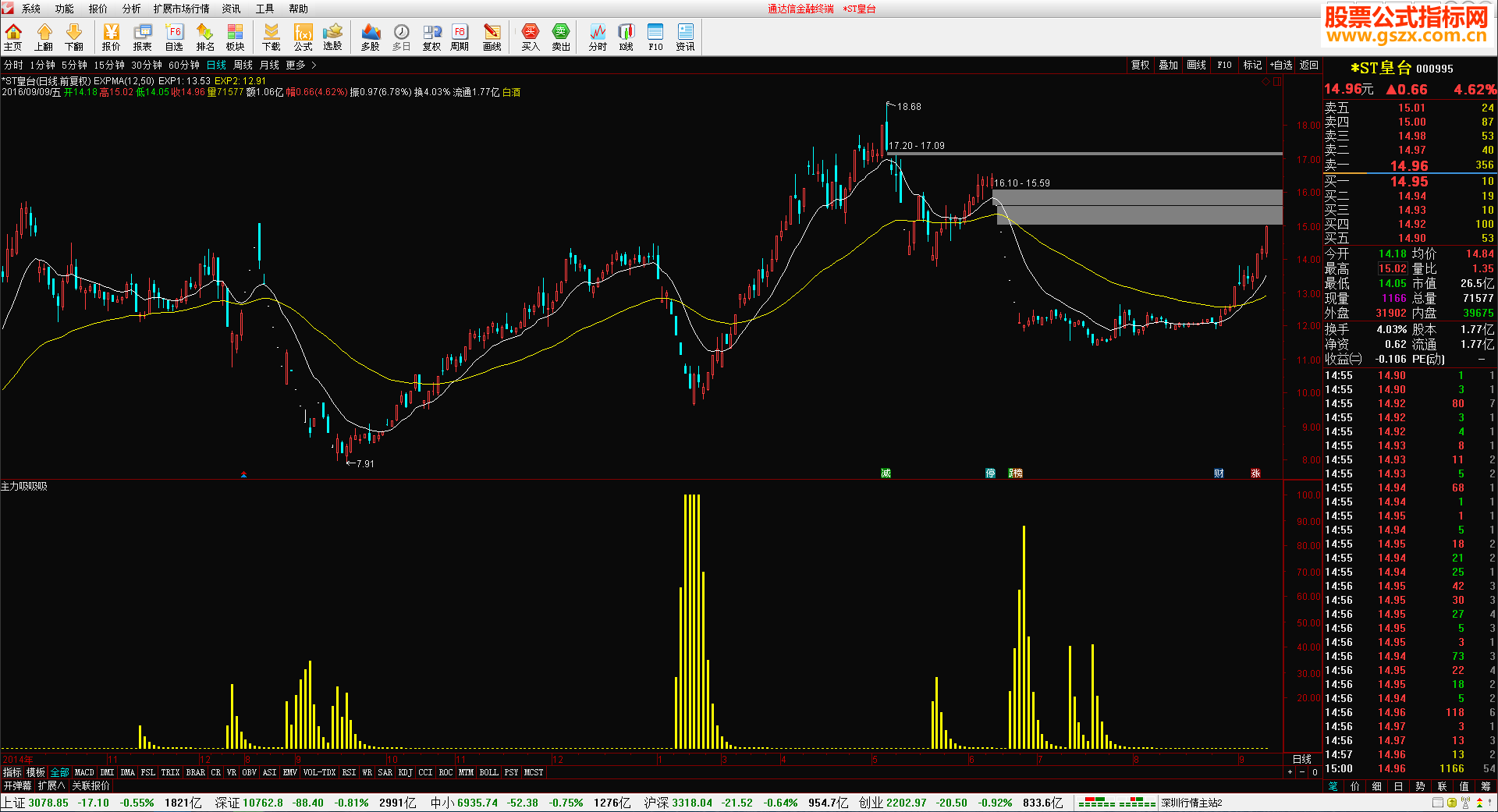Click the 下载 download toolbar icon

pyautogui.click(x=272, y=37)
